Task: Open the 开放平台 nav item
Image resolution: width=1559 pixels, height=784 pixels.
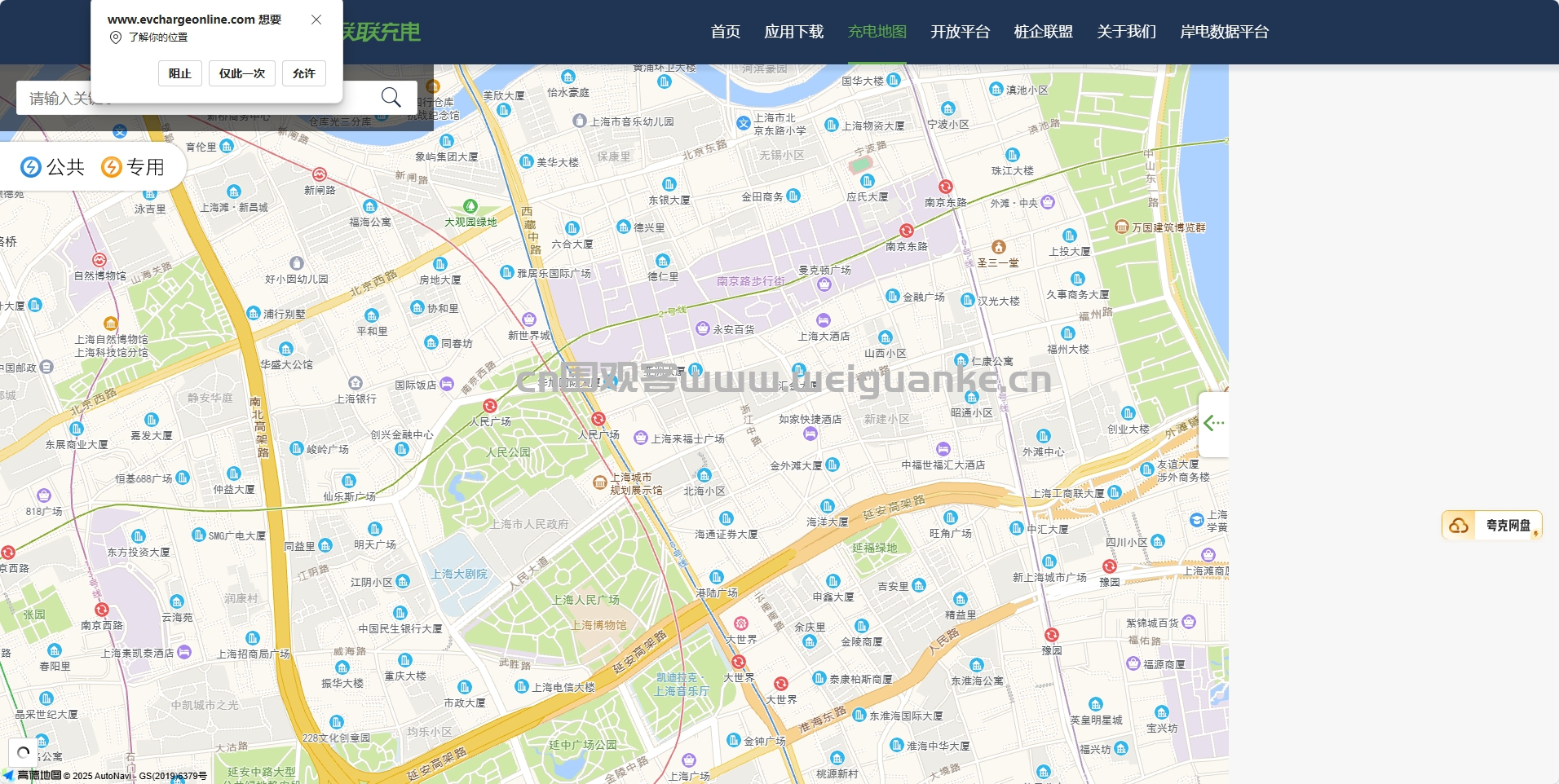Action: tap(961, 32)
